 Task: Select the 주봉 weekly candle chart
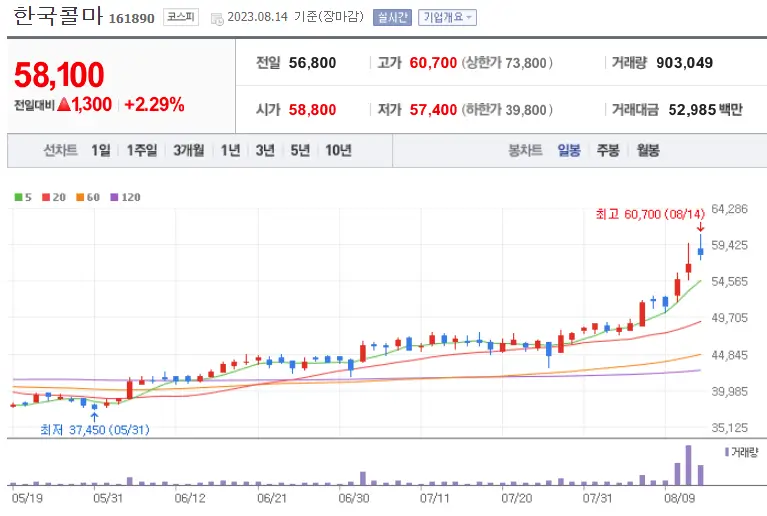608,150
